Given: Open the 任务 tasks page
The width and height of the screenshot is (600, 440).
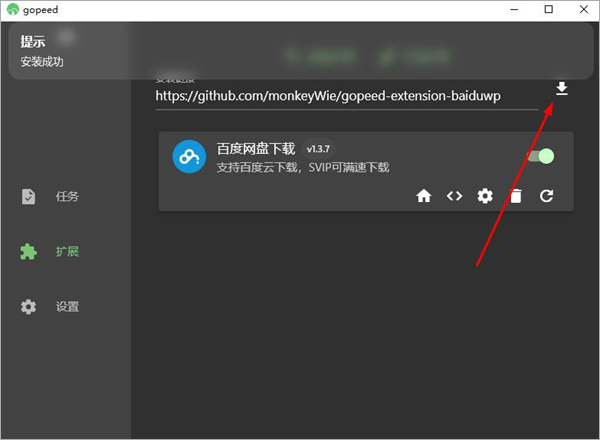Looking at the screenshot, I should (x=50, y=197).
